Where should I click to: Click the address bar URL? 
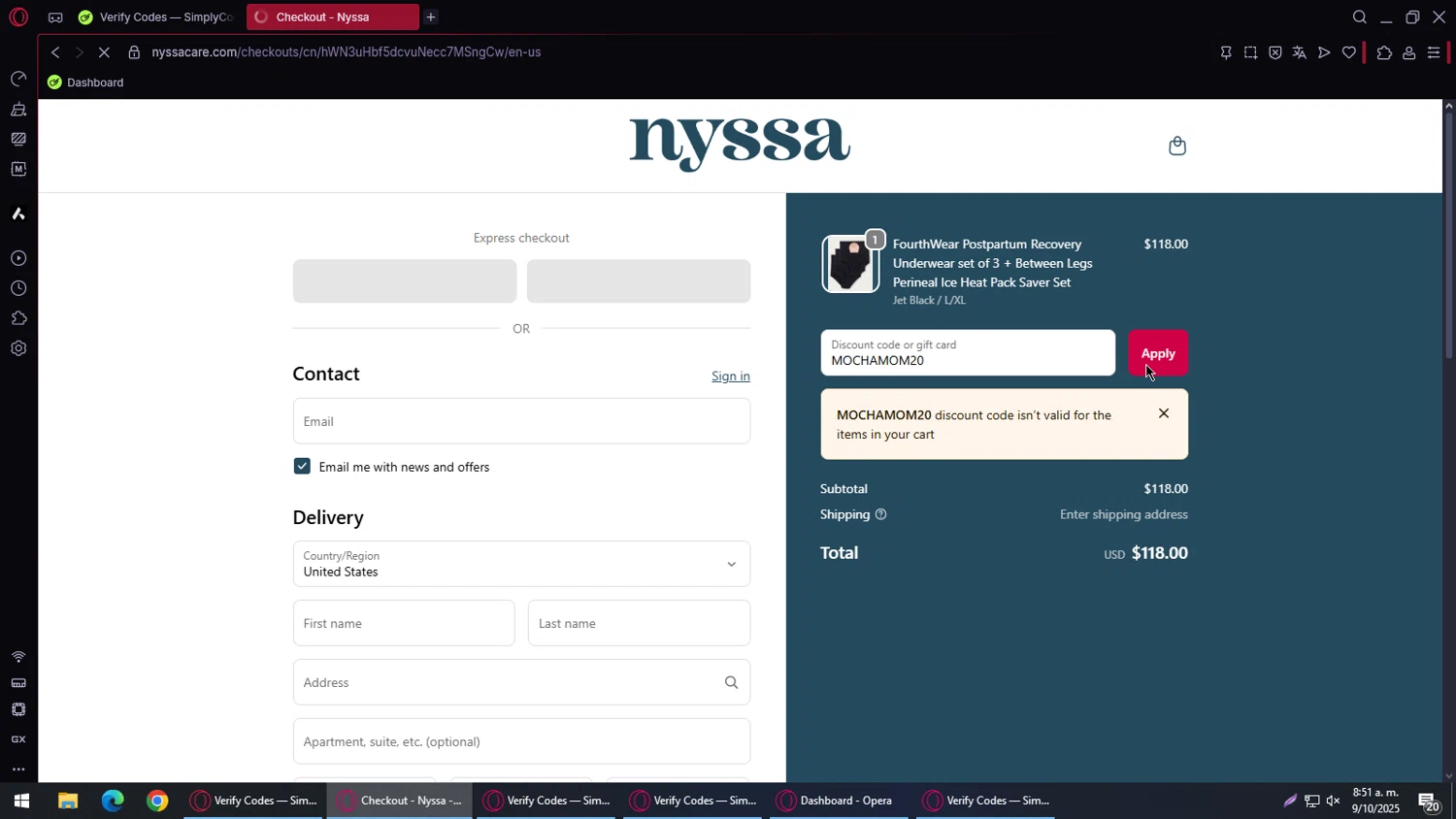pos(346,52)
